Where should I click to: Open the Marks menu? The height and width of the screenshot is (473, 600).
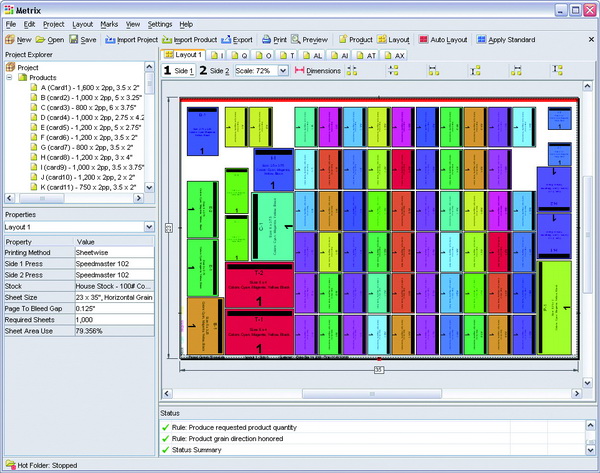pos(109,23)
